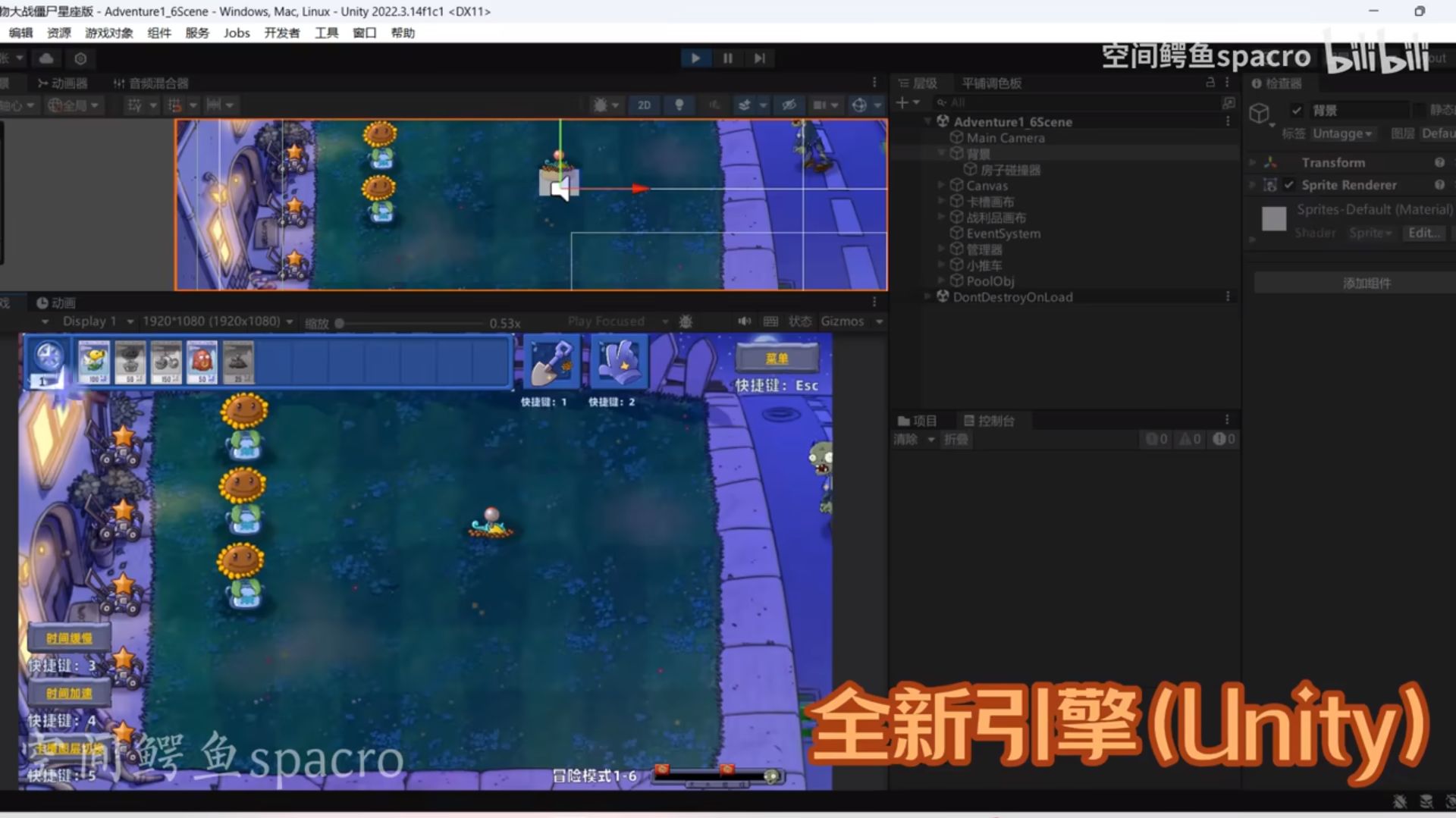This screenshot has height=818, width=1456.
Task: Toggle 2D mode in Scene view toolbar
Action: click(x=644, y=105)
